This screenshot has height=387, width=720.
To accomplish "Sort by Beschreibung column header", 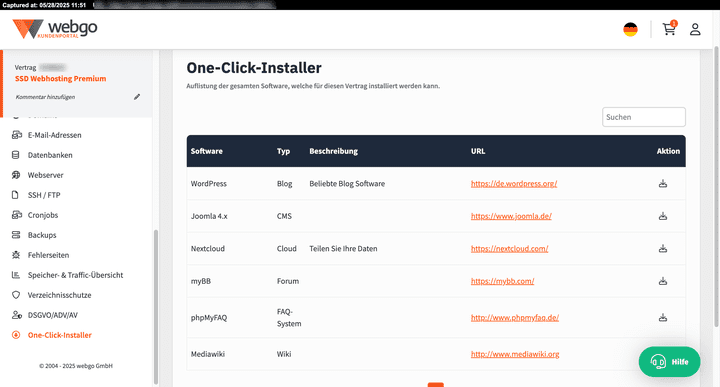I will click(x=333, y=151).
